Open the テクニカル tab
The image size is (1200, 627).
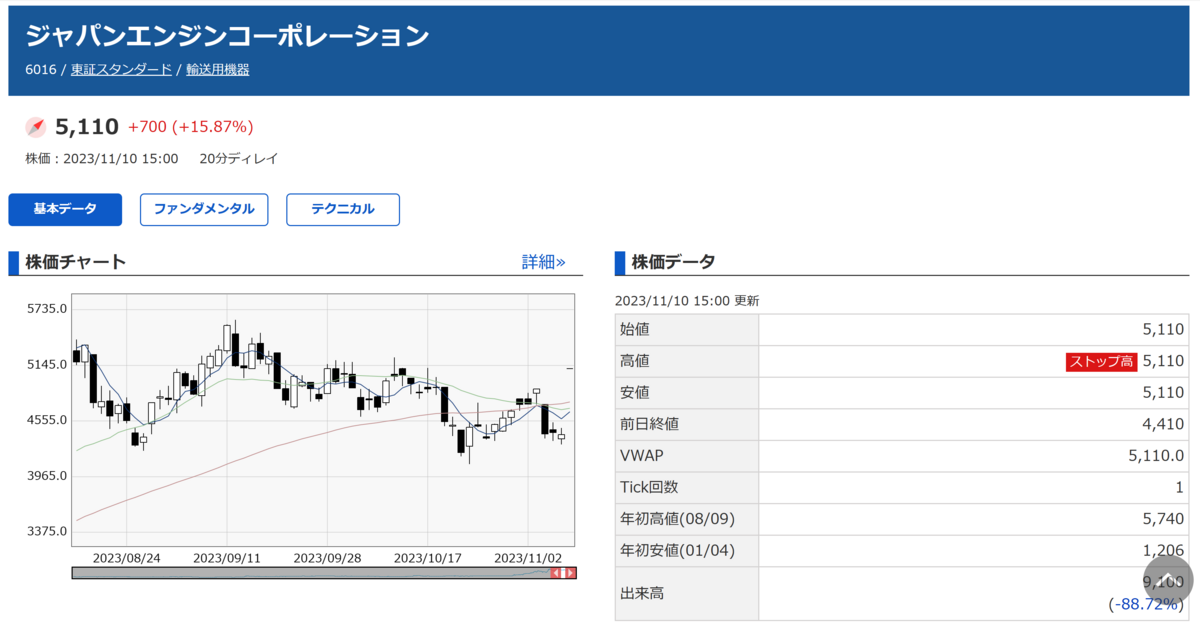(x=343, y=209)
